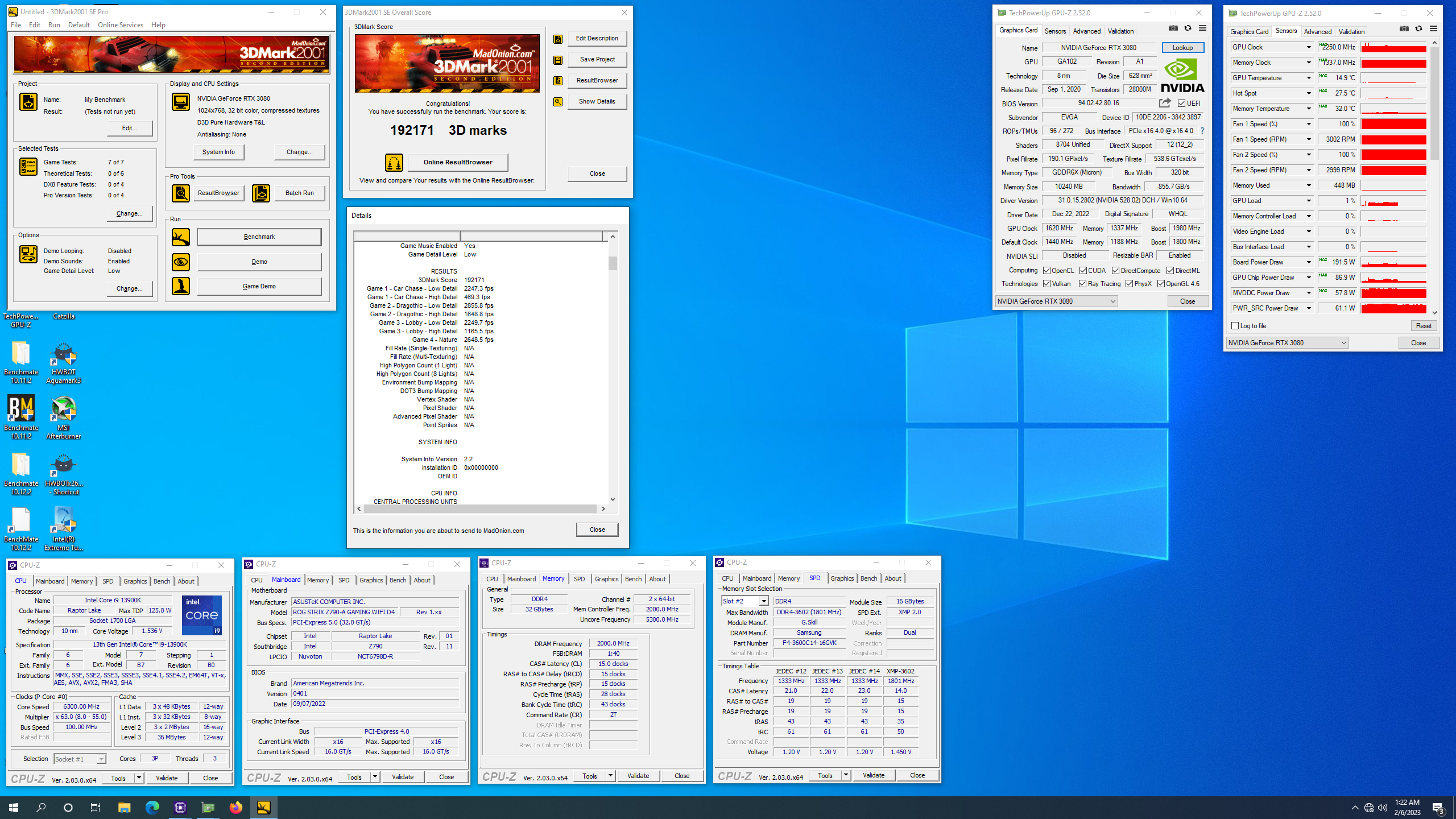Click the Benchmark run icon in 3DMark2001

point(181,237)
